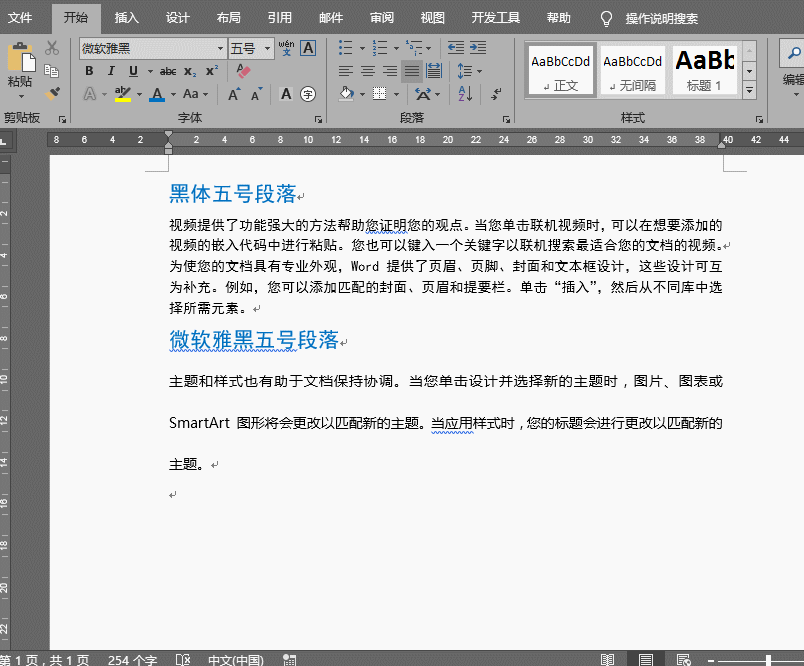Apply the 标题 1 style
The image size is (804, 666).
[704, 70]
